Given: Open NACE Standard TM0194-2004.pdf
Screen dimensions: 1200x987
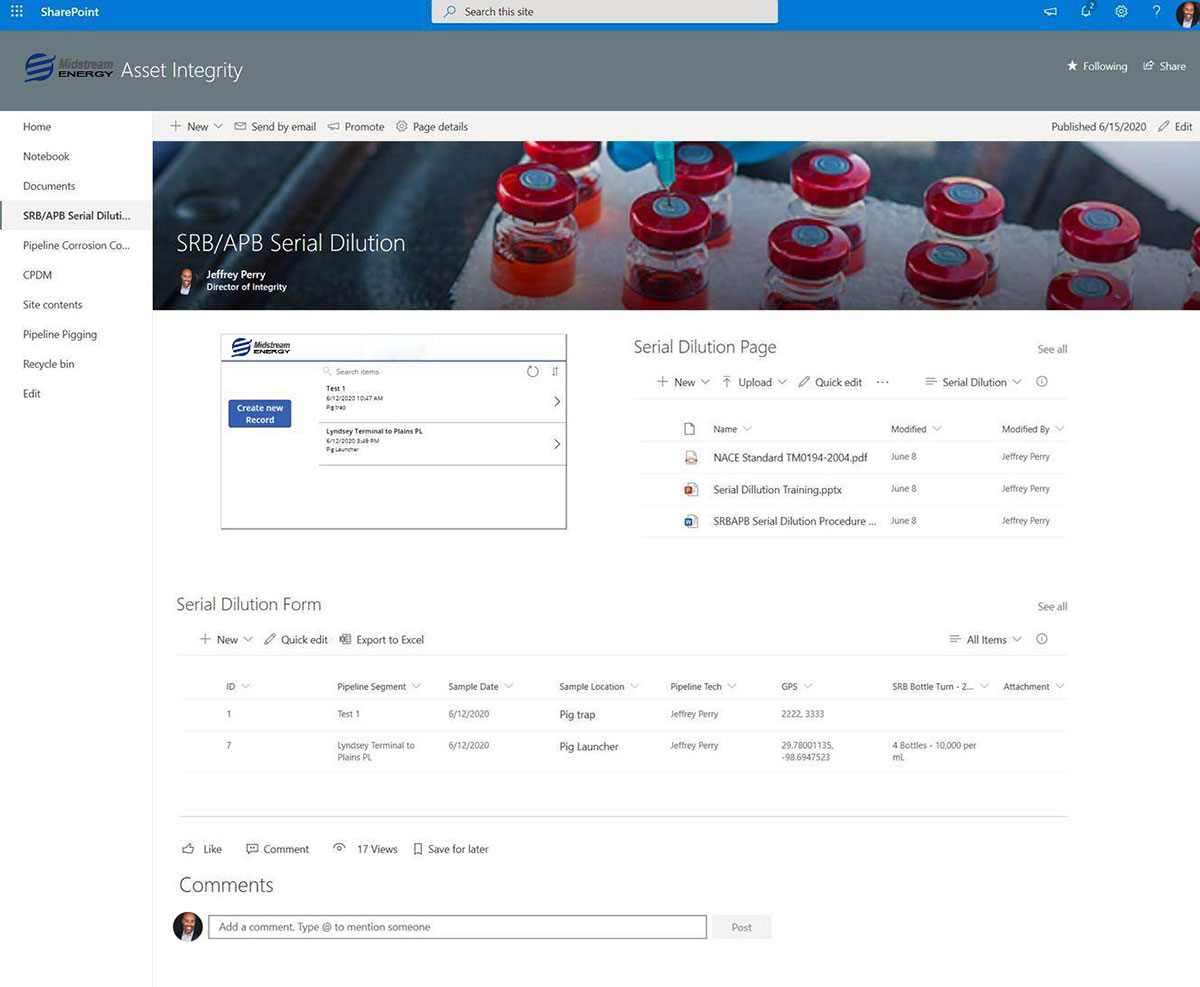Looking at the screenshot, I should coord(790,457).
